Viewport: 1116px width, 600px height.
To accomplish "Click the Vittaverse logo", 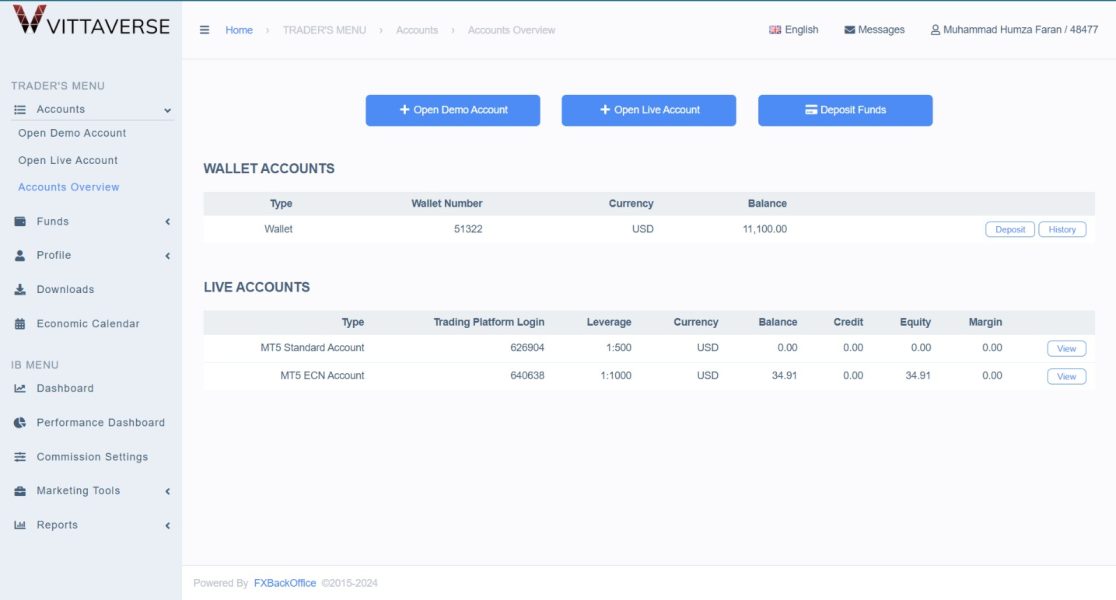I will pos(91,20).
